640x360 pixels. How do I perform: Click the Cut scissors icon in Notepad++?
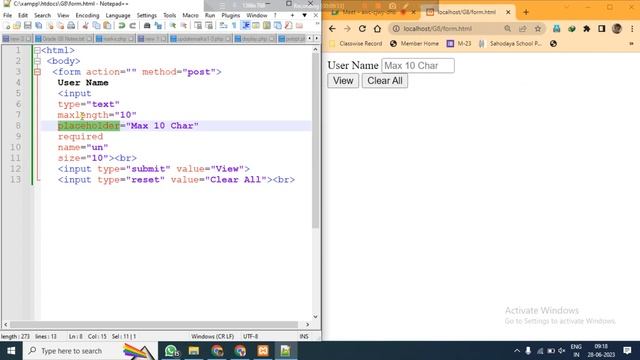[85, 26]
